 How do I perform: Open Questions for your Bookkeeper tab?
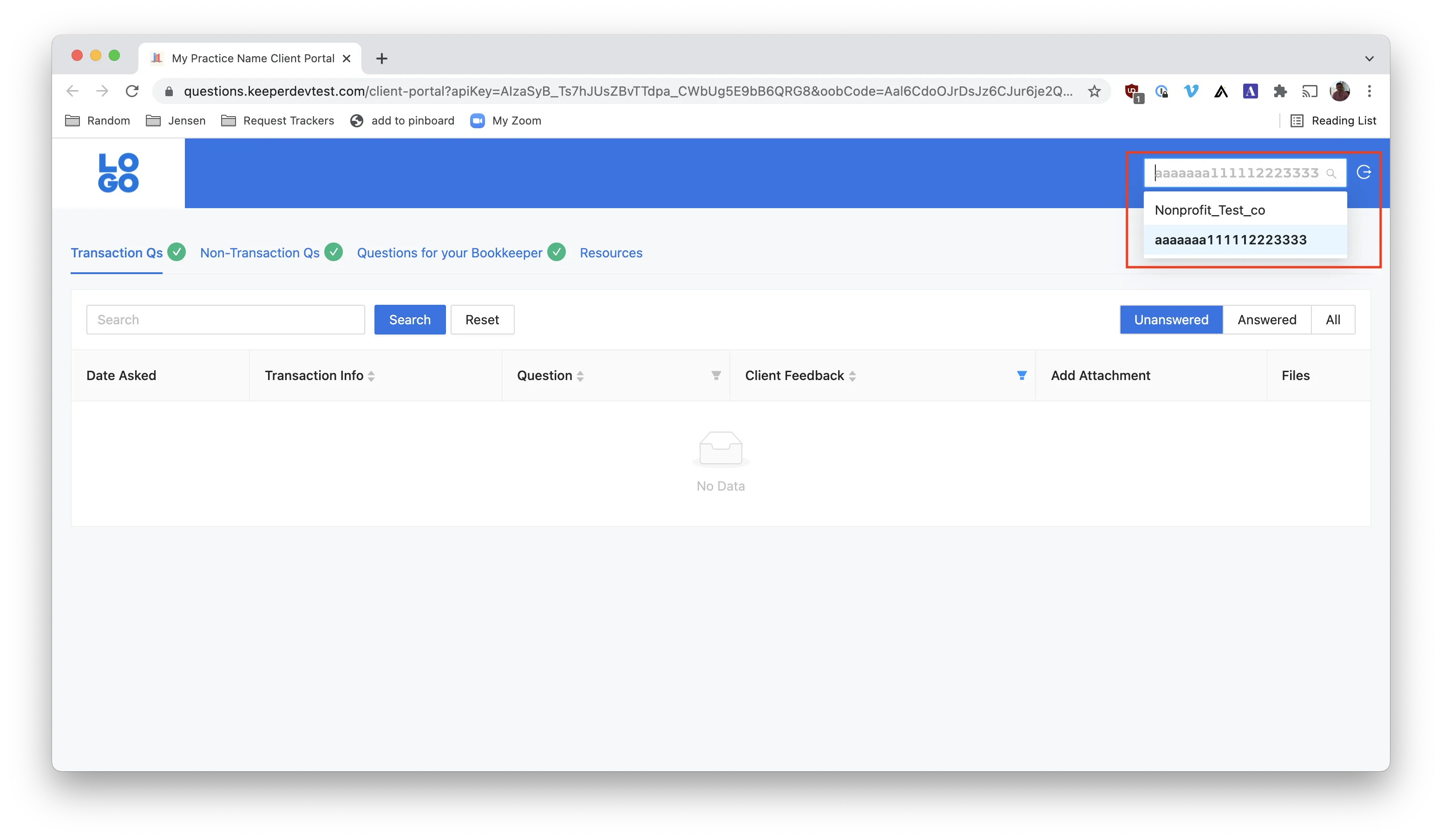click(450, 252)
